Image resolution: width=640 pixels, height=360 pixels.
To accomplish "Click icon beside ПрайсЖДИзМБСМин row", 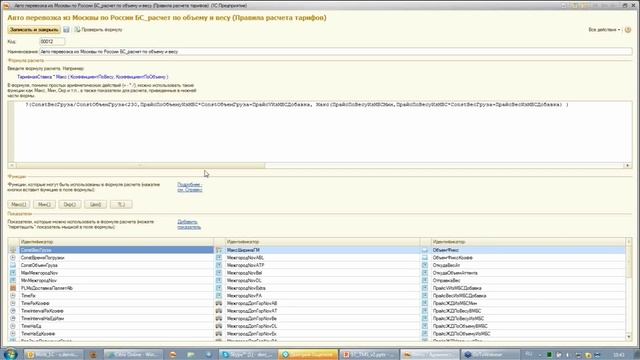I will pos(425,303).
